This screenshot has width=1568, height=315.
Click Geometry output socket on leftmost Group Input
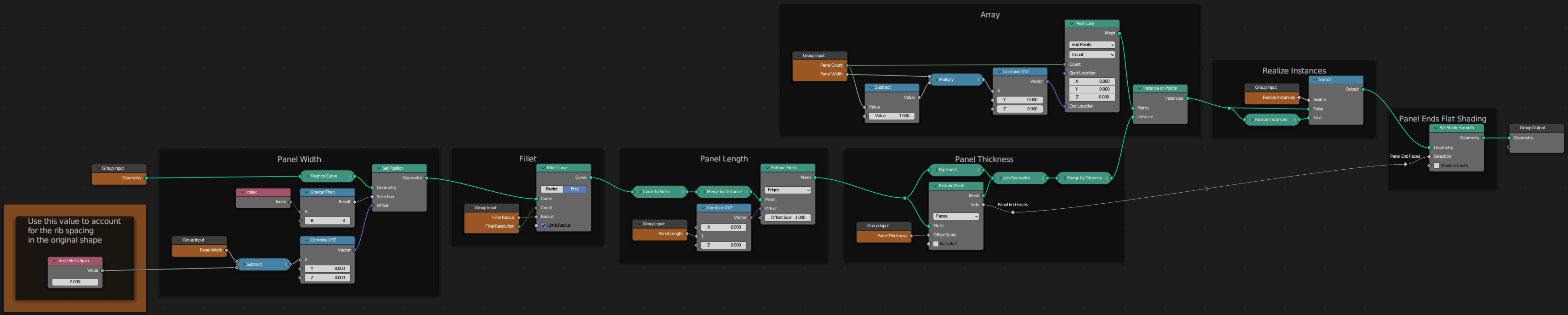146,178
